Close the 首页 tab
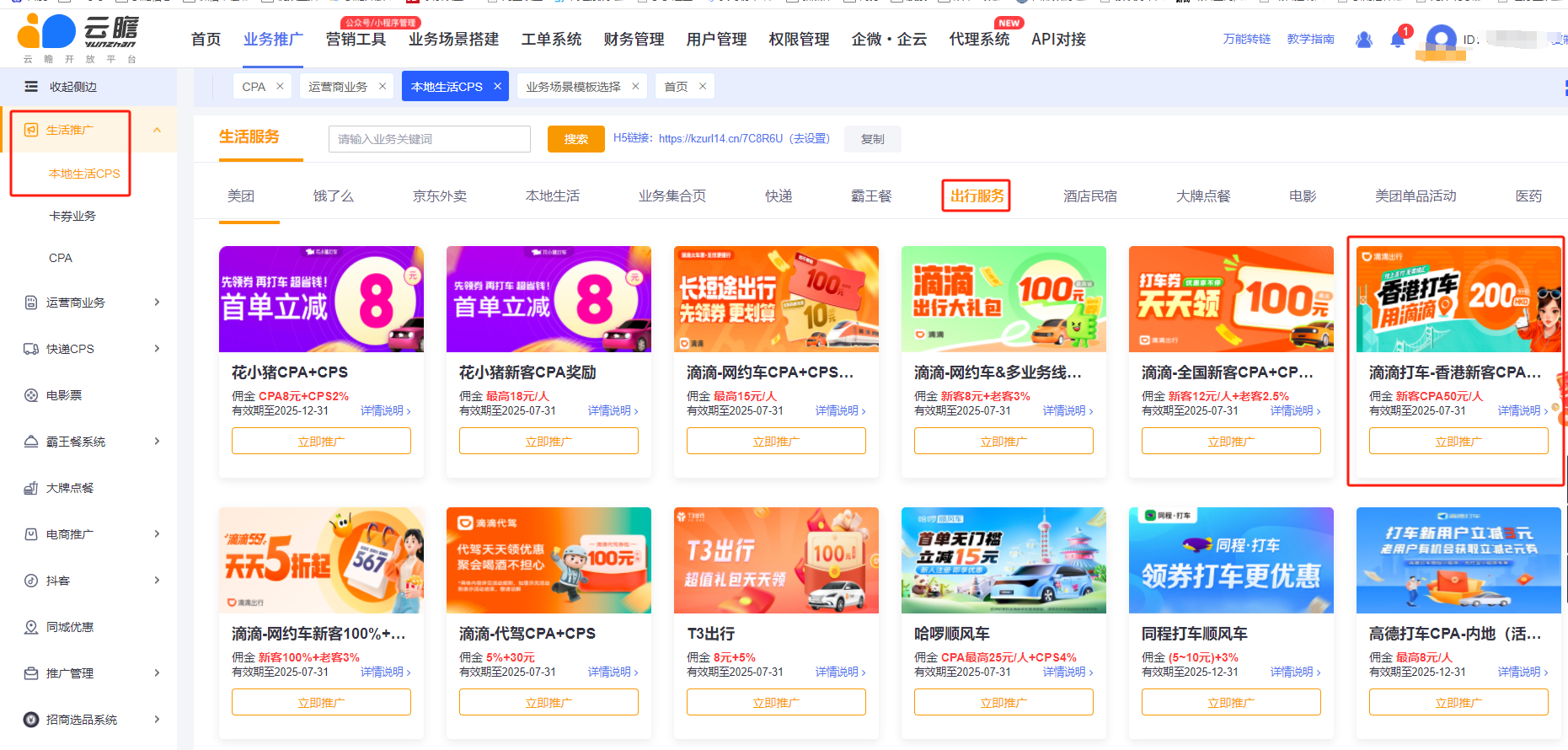Viewport: 1568px width, 750px height. tap(702, 86)
